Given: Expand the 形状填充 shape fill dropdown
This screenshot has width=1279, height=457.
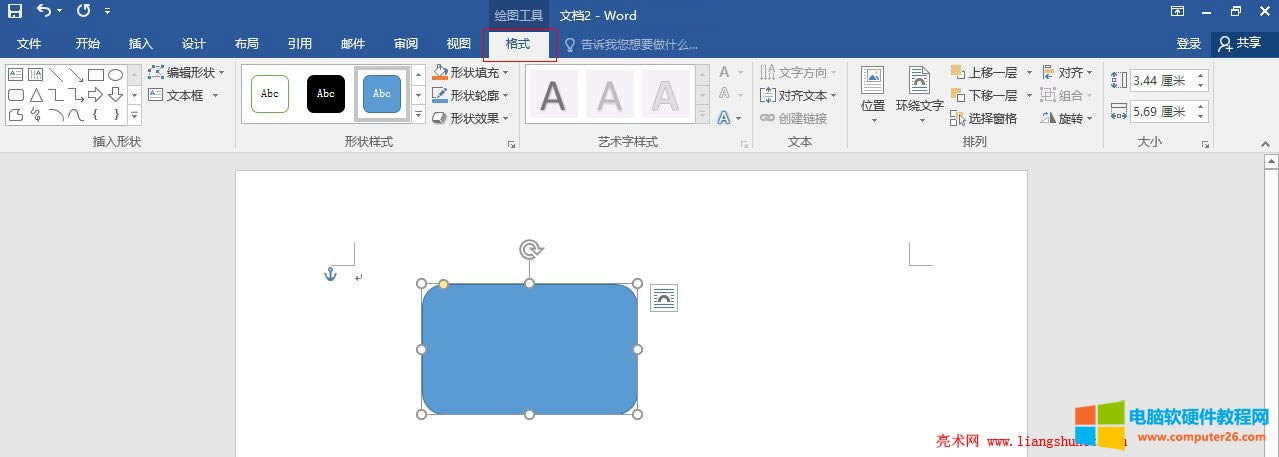Looking at the screenshot, I should (505, 73).
